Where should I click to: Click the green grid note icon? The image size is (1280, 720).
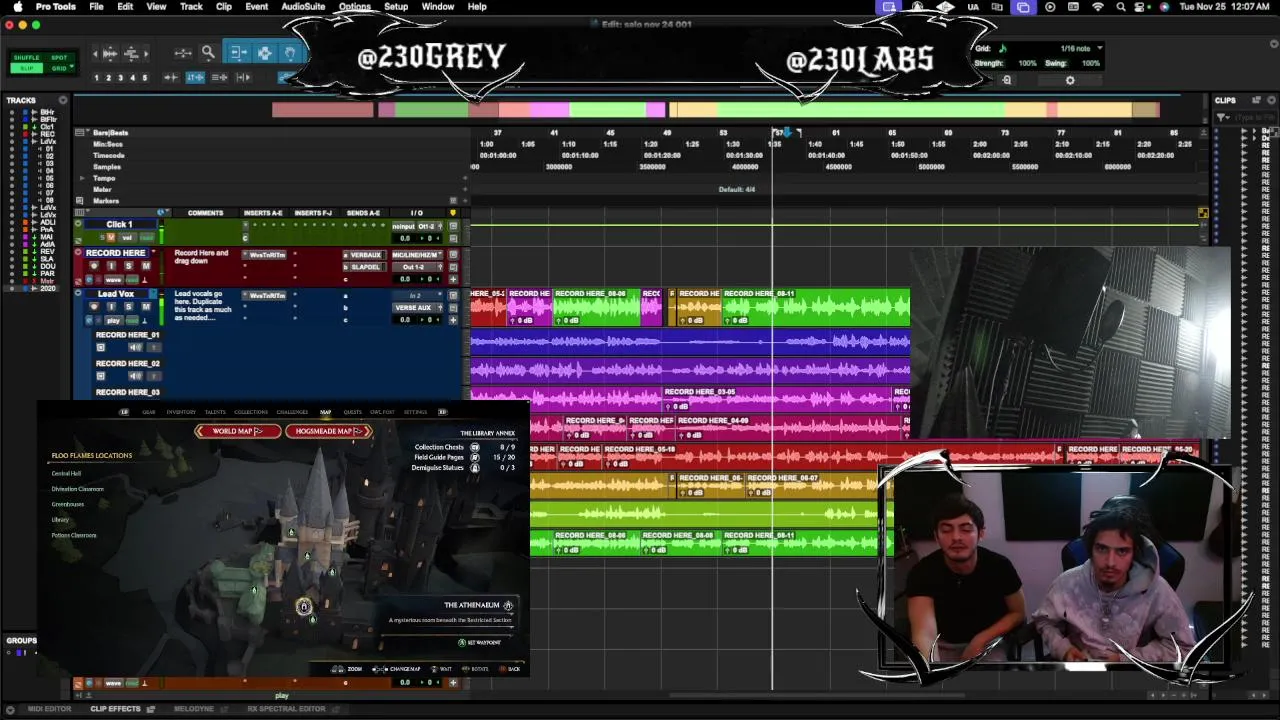pyautogui.click(x=1003, y=48)
